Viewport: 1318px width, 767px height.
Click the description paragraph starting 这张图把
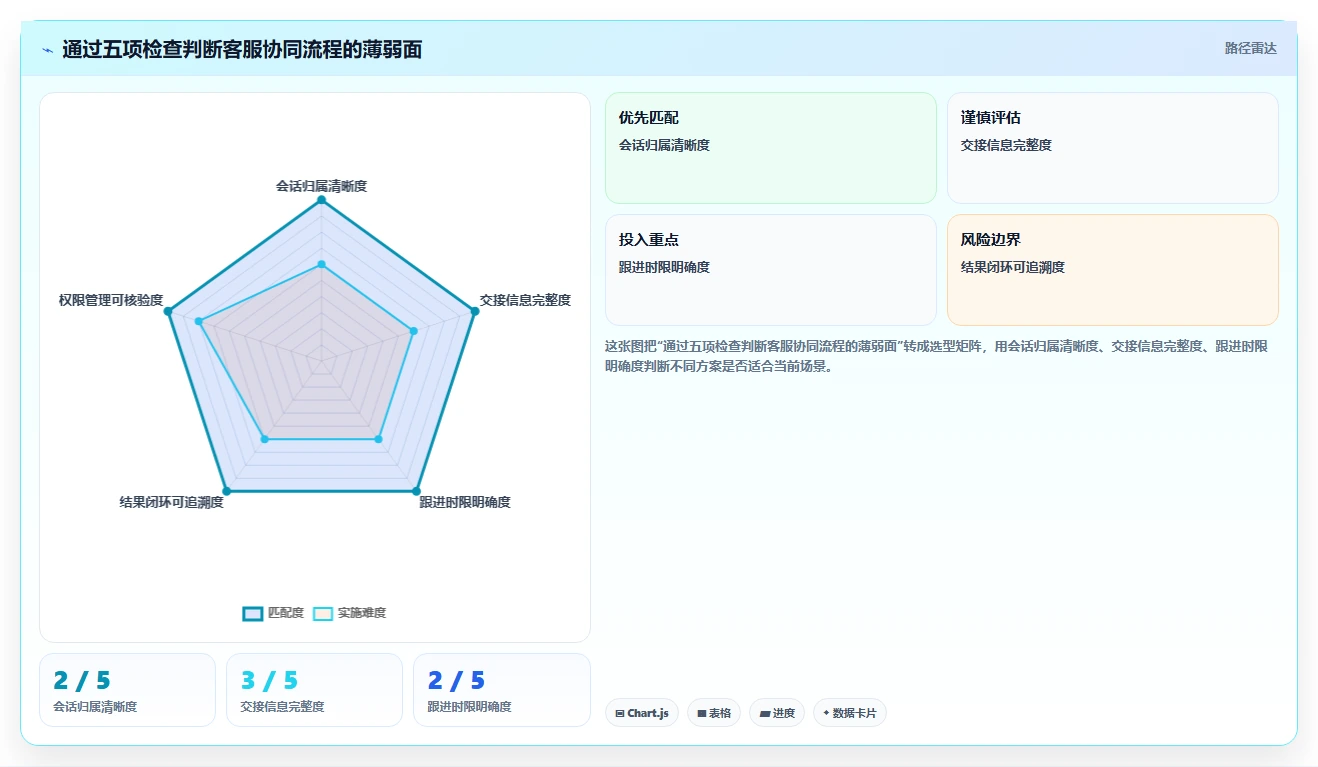(937, 356)
